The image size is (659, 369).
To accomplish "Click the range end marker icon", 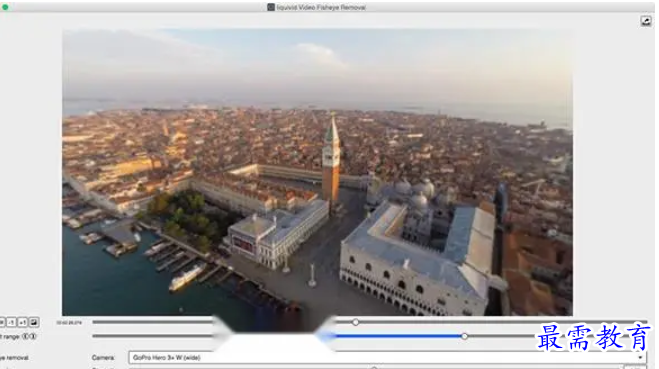I will point(33,336).
